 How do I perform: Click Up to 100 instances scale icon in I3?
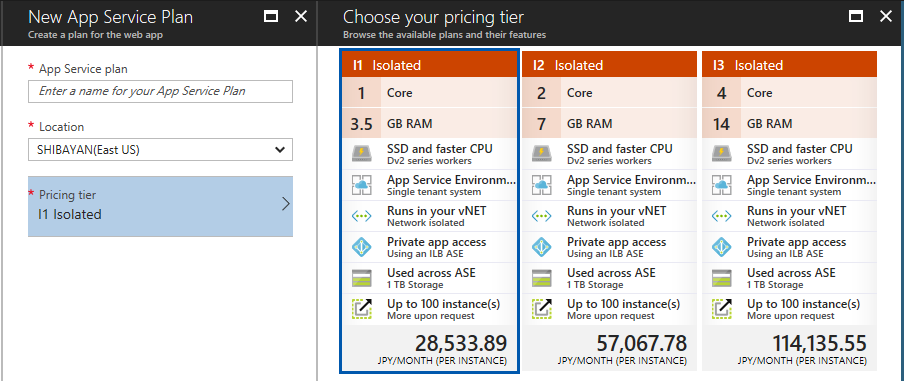click(722, 309)
